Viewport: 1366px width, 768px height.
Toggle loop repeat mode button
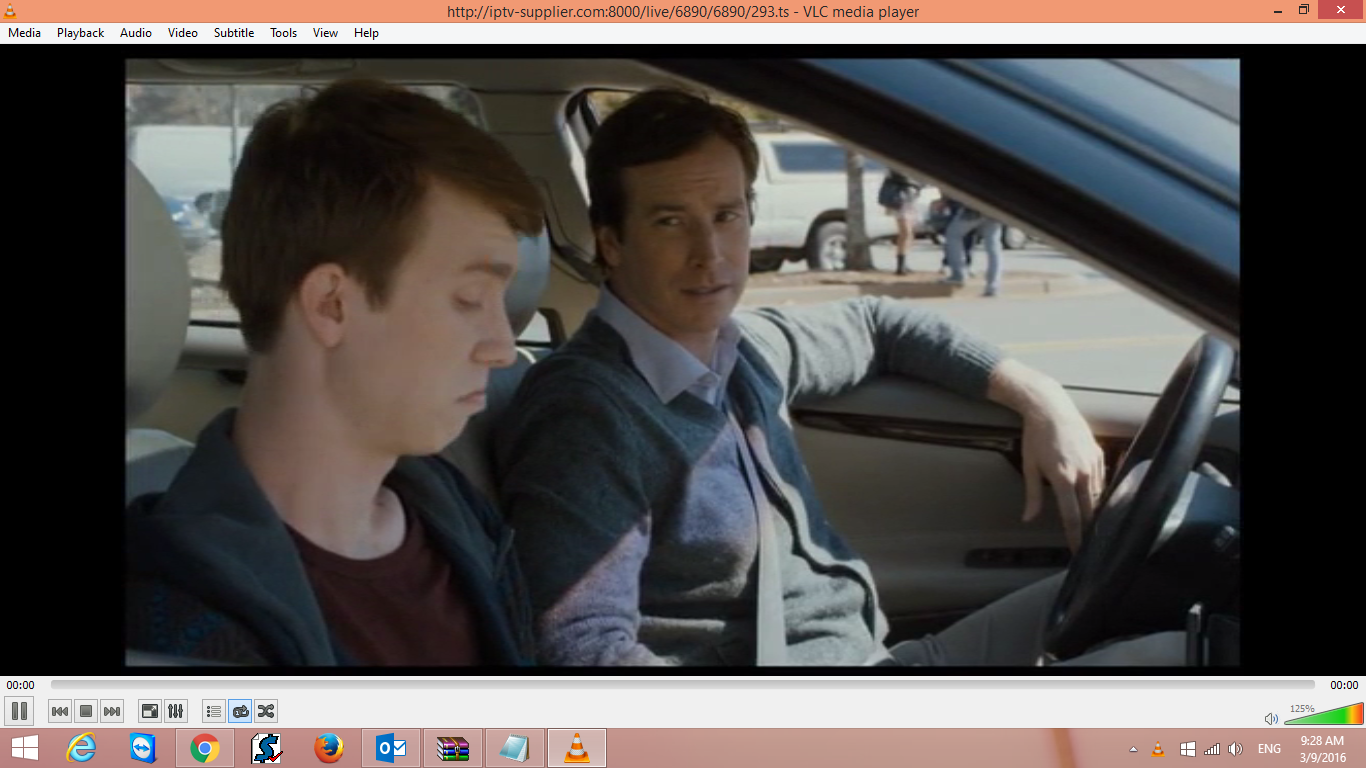[x=240, y=711]
